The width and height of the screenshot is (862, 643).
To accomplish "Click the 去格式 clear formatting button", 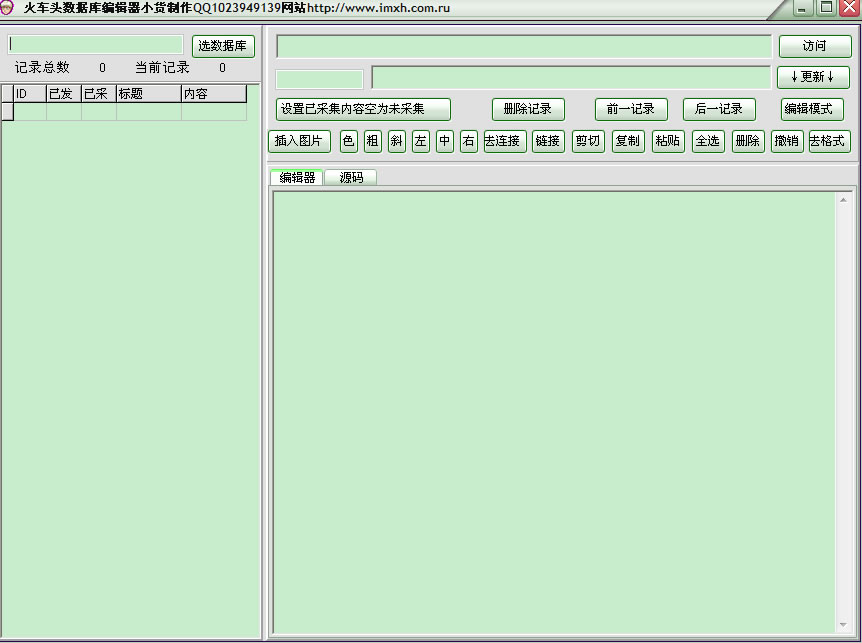I will point(827,142).
